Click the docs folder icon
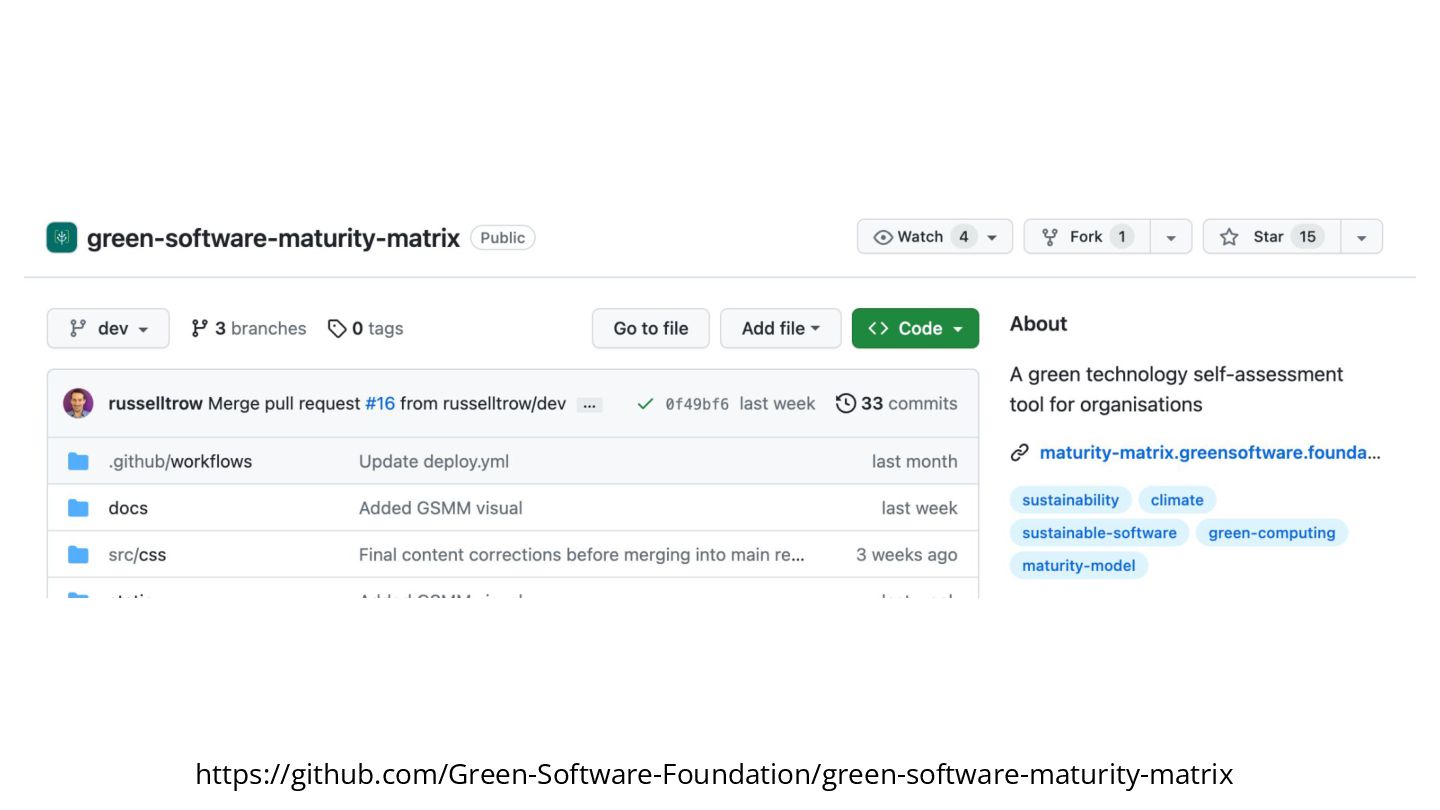The image size is (1440, 810). pyautogui.click(x=78, y=508)
